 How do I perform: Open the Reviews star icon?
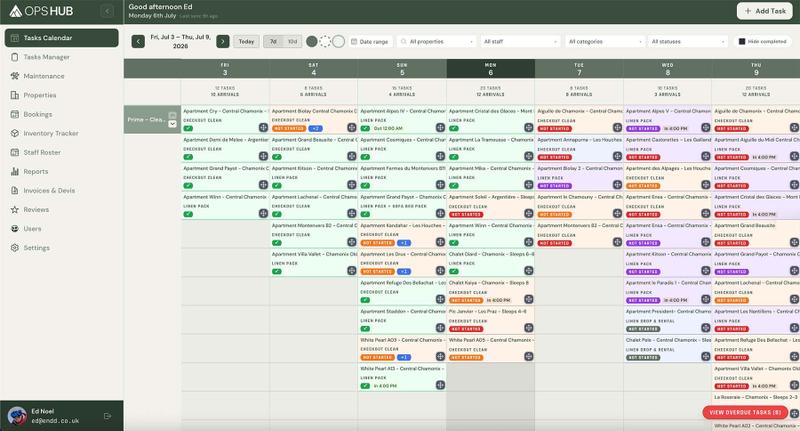[15, 210]
